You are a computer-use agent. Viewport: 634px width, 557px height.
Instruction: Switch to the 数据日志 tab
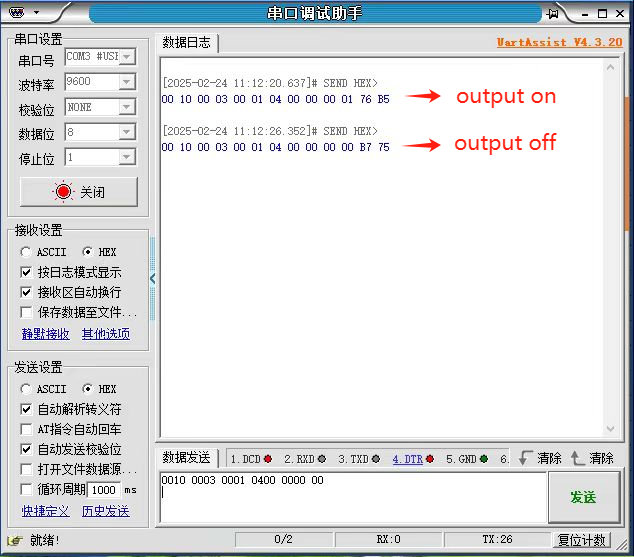pos(186,42)
